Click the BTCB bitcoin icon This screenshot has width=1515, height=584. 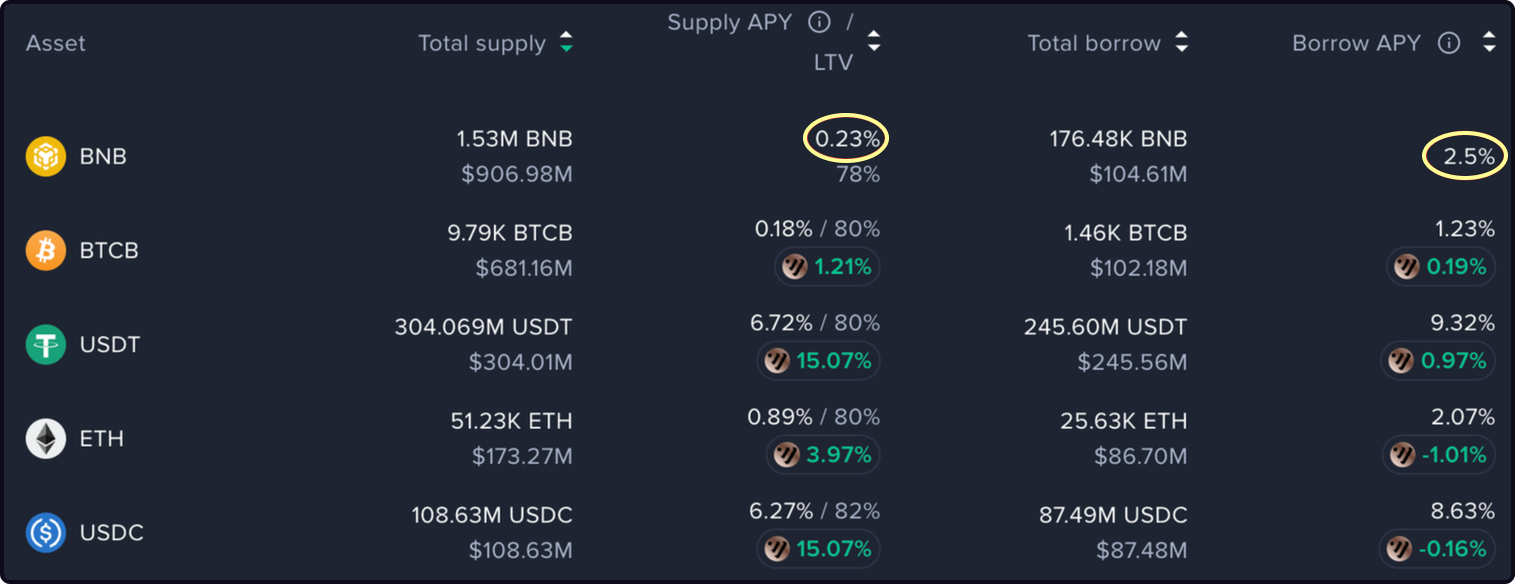(x=46, y=251)
